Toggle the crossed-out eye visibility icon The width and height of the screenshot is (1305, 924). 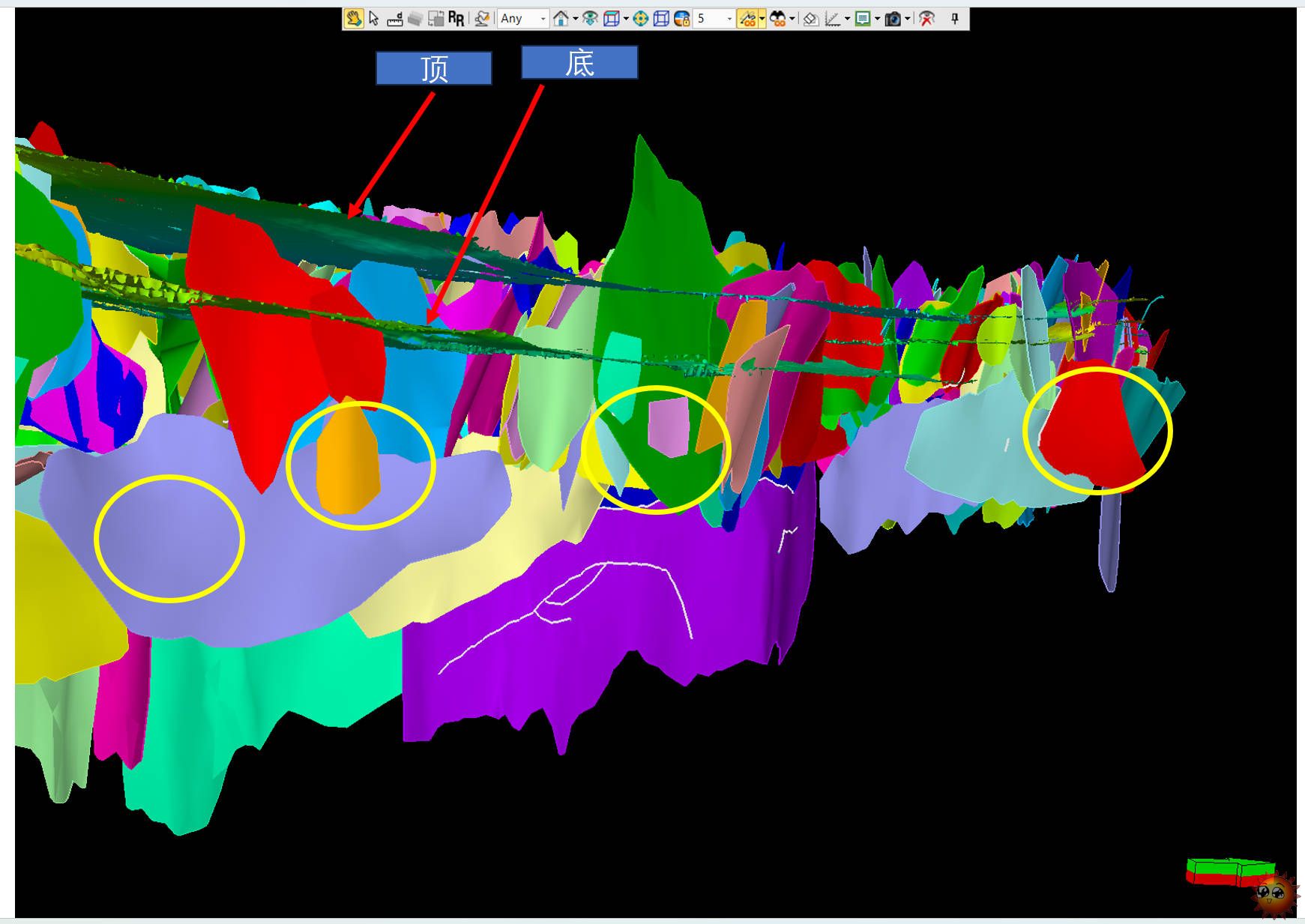(927, 19)
